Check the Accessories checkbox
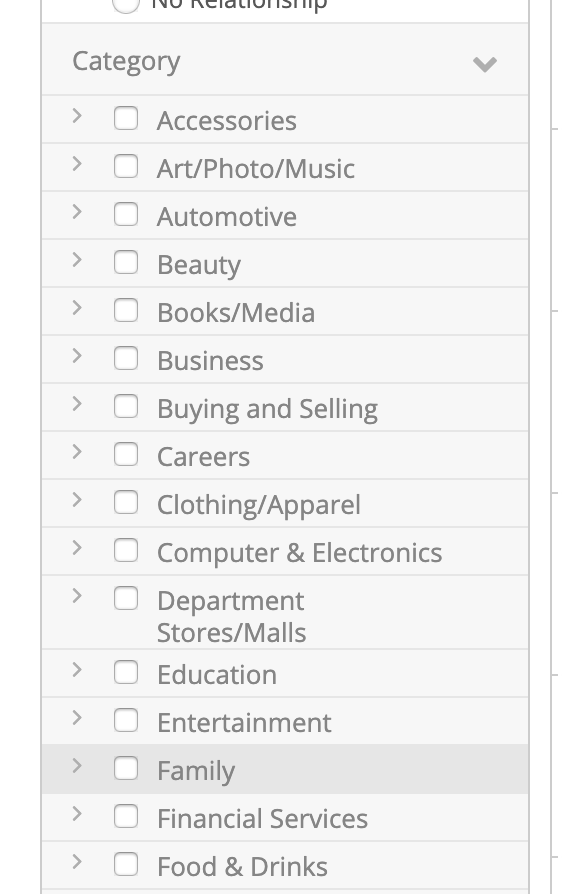This screenshot has height=894, width=562. pyautogui.click(x=126, y=119)
